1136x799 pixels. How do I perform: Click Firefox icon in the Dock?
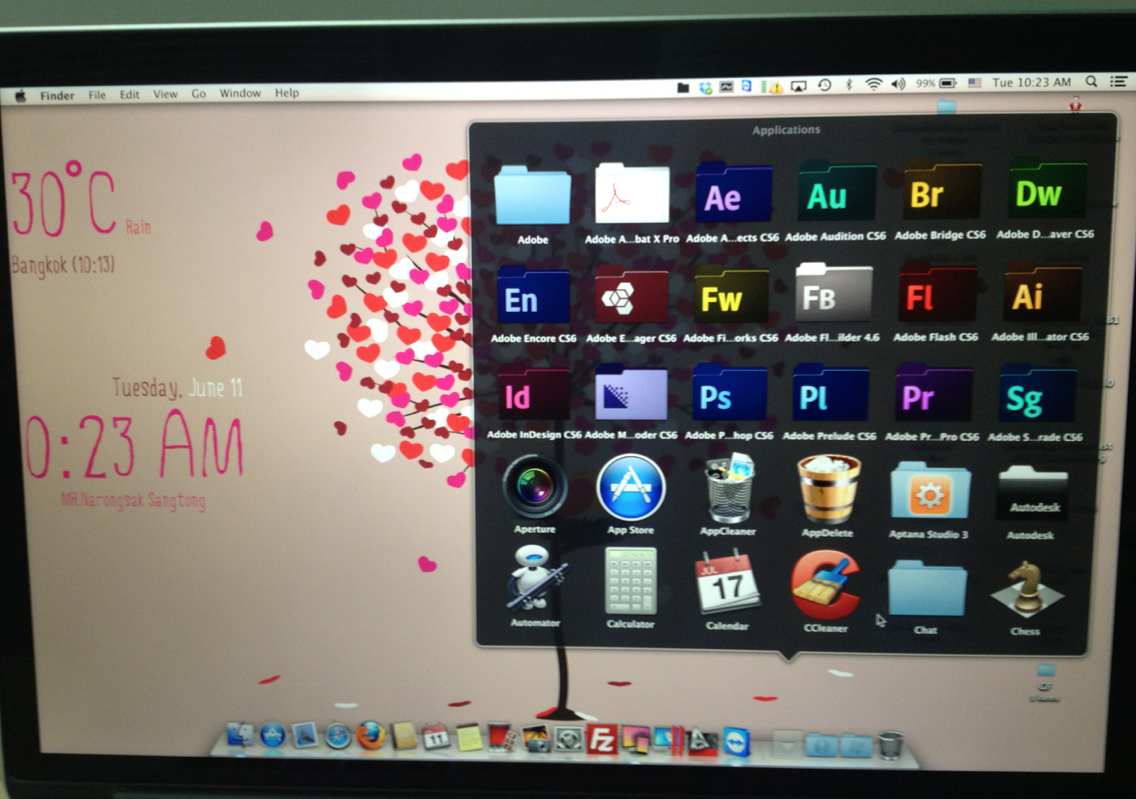pyautogui.click(x=370, y=735)
